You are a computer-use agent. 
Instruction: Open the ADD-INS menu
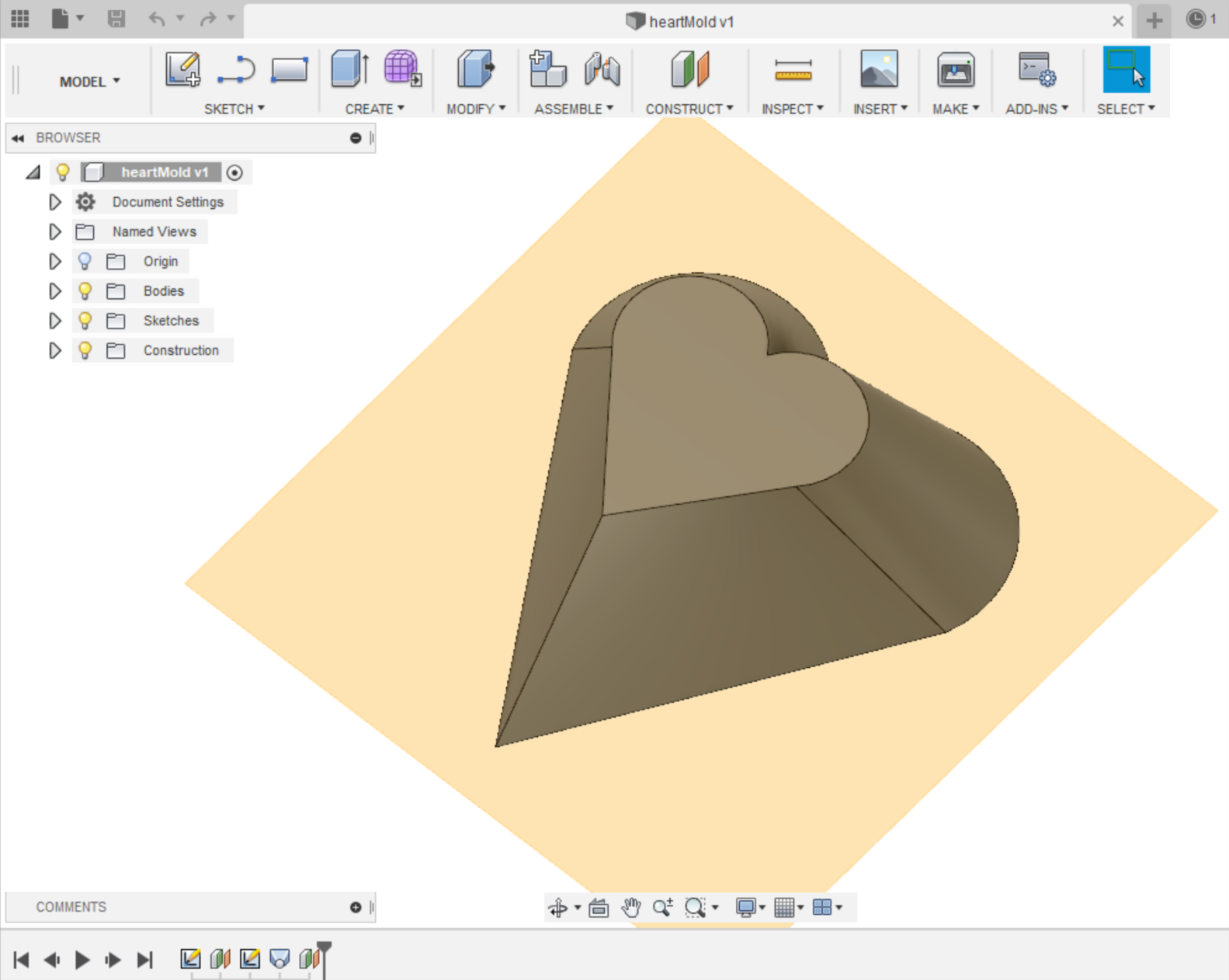[x=1036, y=109]
